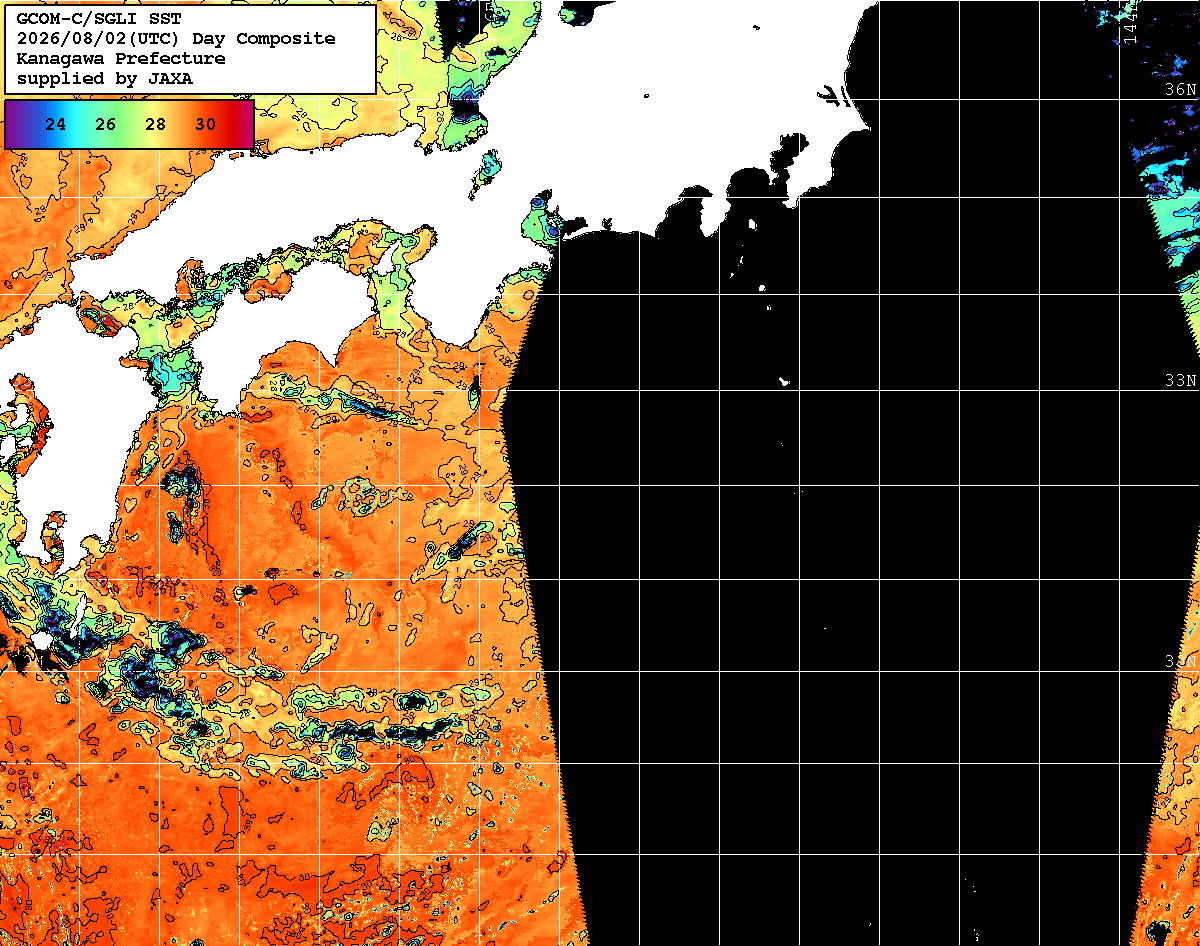Click the 30 label on the color scale
This screenshot has height=946, width=1200.
pos(206,125)
